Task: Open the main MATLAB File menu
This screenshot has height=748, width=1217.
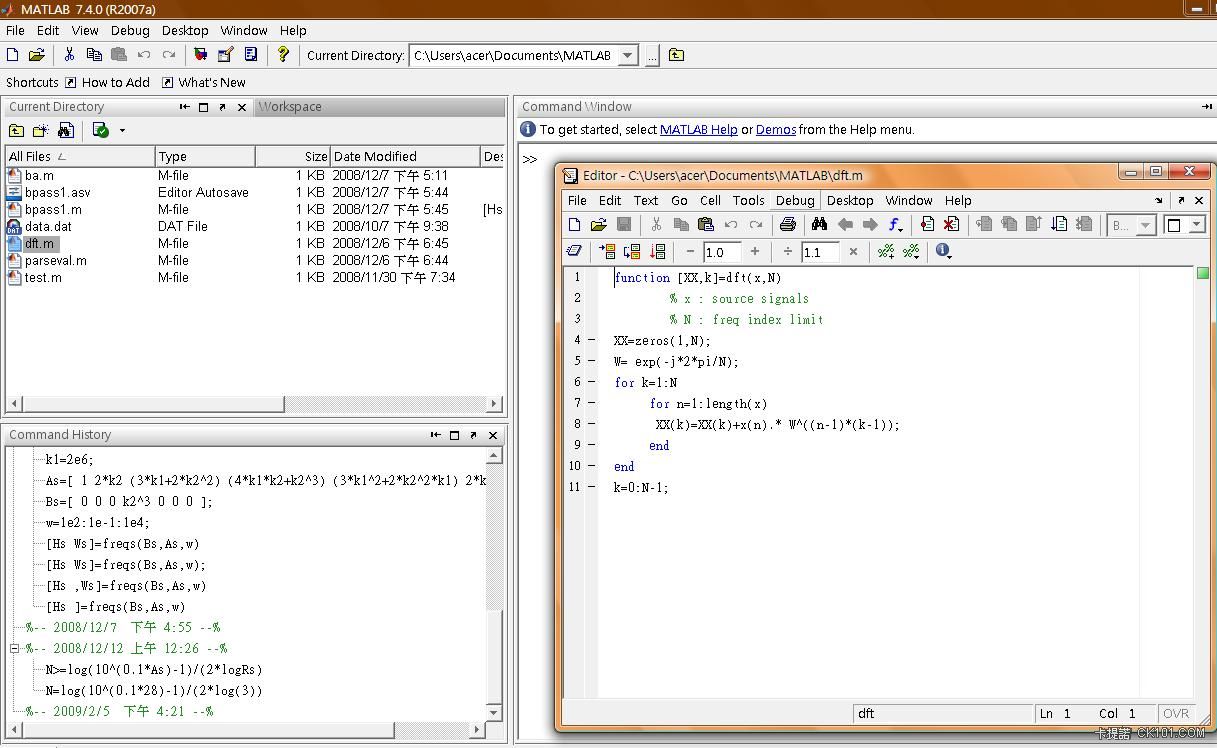Action: [15, 30]
